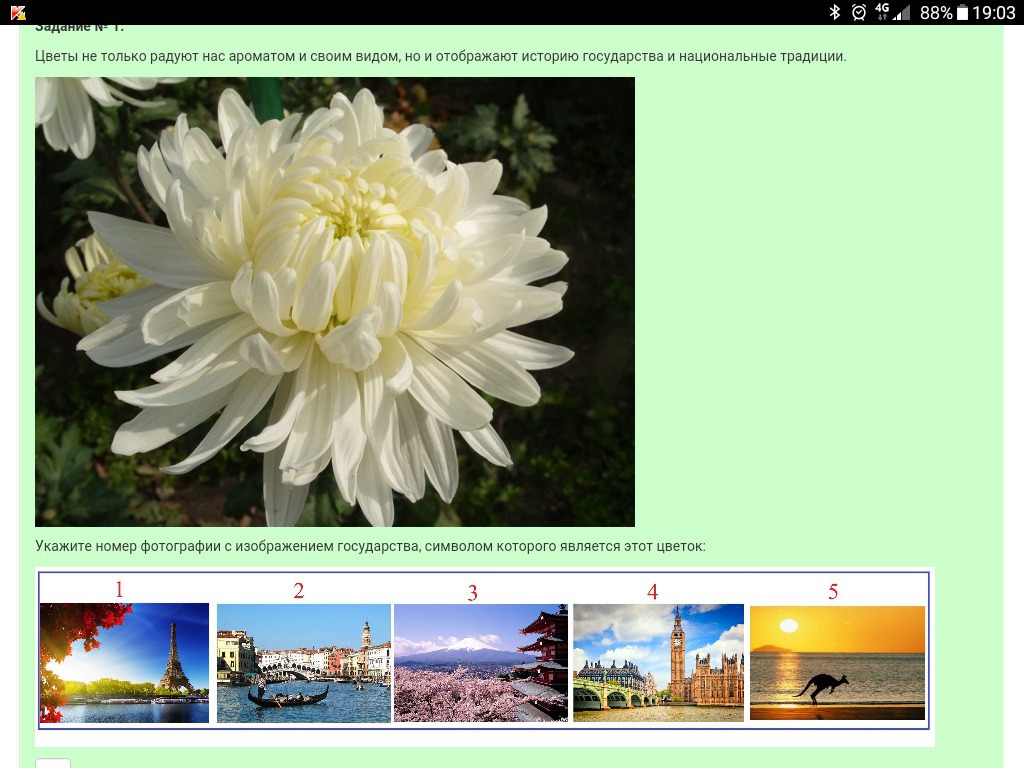Tap the notification app icon in status bar

[18, 12]
